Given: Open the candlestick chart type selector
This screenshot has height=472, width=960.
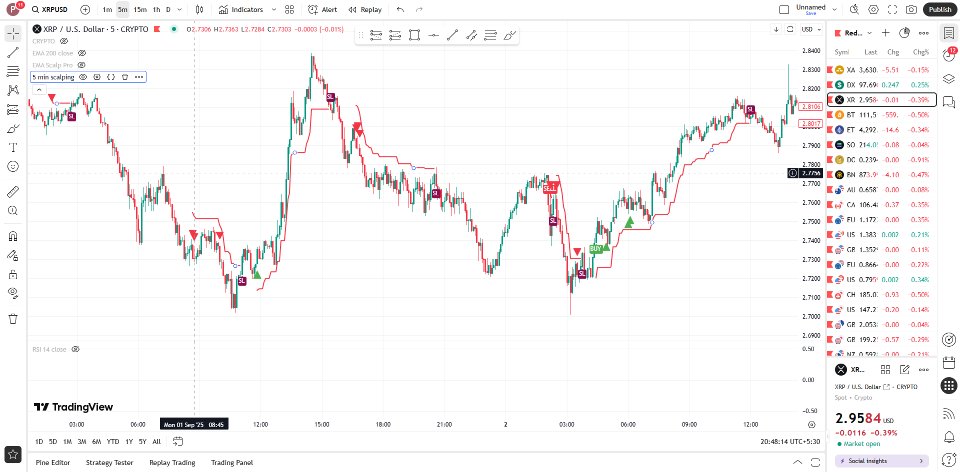Looking at the screenshot, I should point(199,10).
